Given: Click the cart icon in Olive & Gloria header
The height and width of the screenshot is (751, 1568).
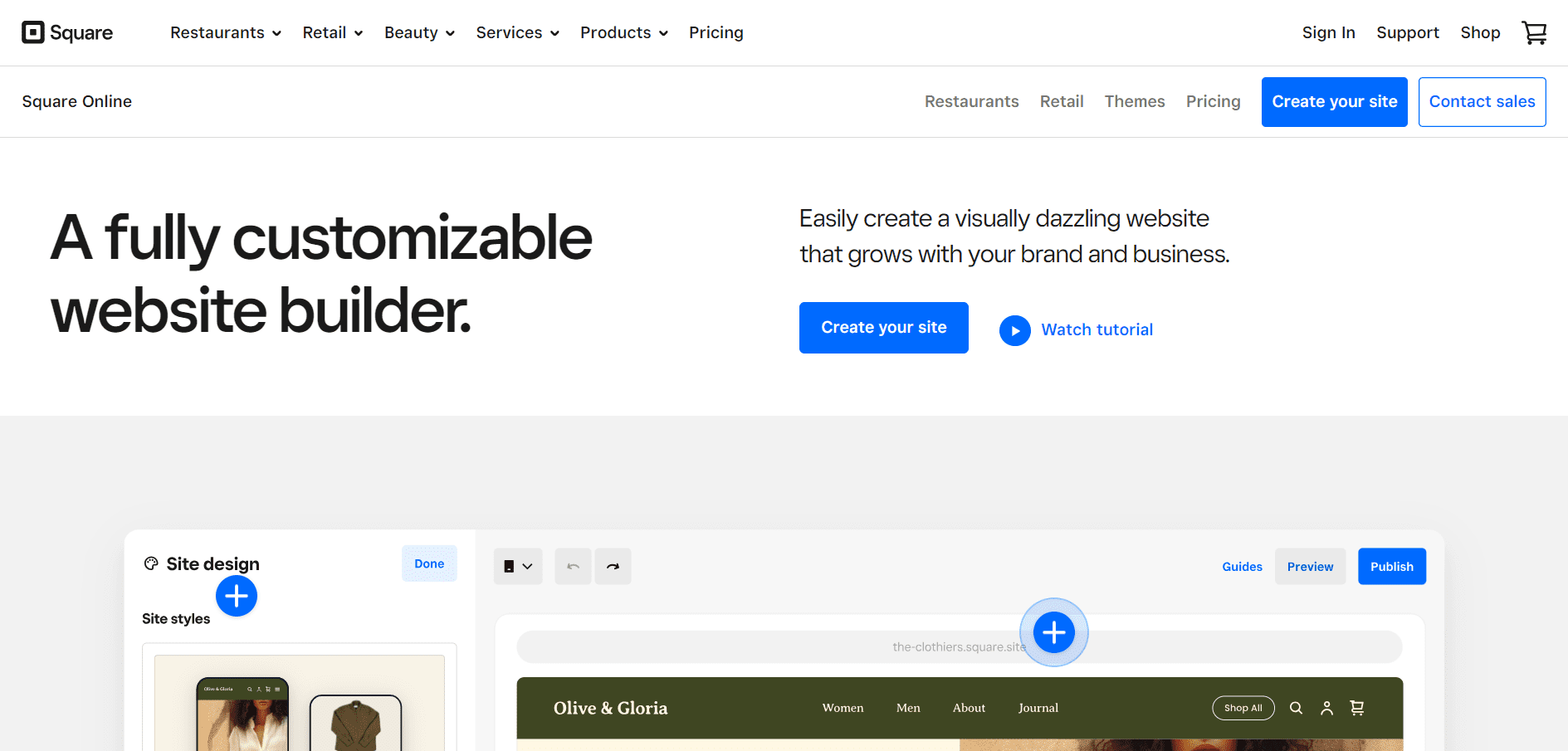Looking at the screenshot, I should pyautogui.click(x=1357, y=708).
